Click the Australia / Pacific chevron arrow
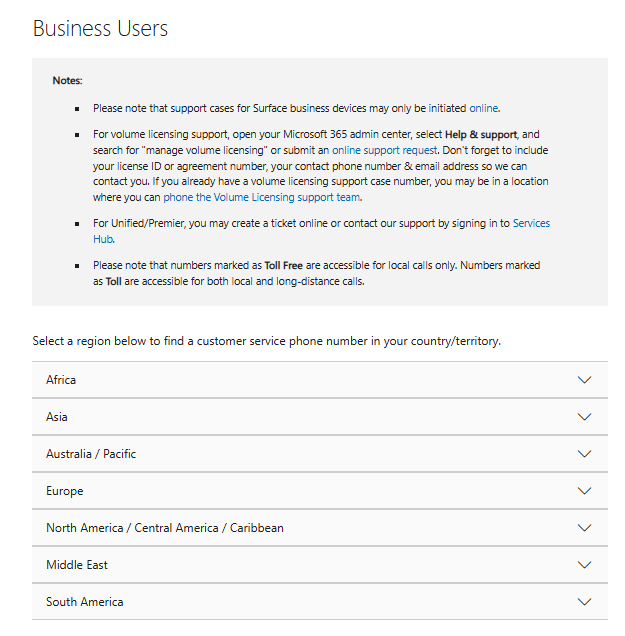 pyautogui.click(x=584, y=454)
